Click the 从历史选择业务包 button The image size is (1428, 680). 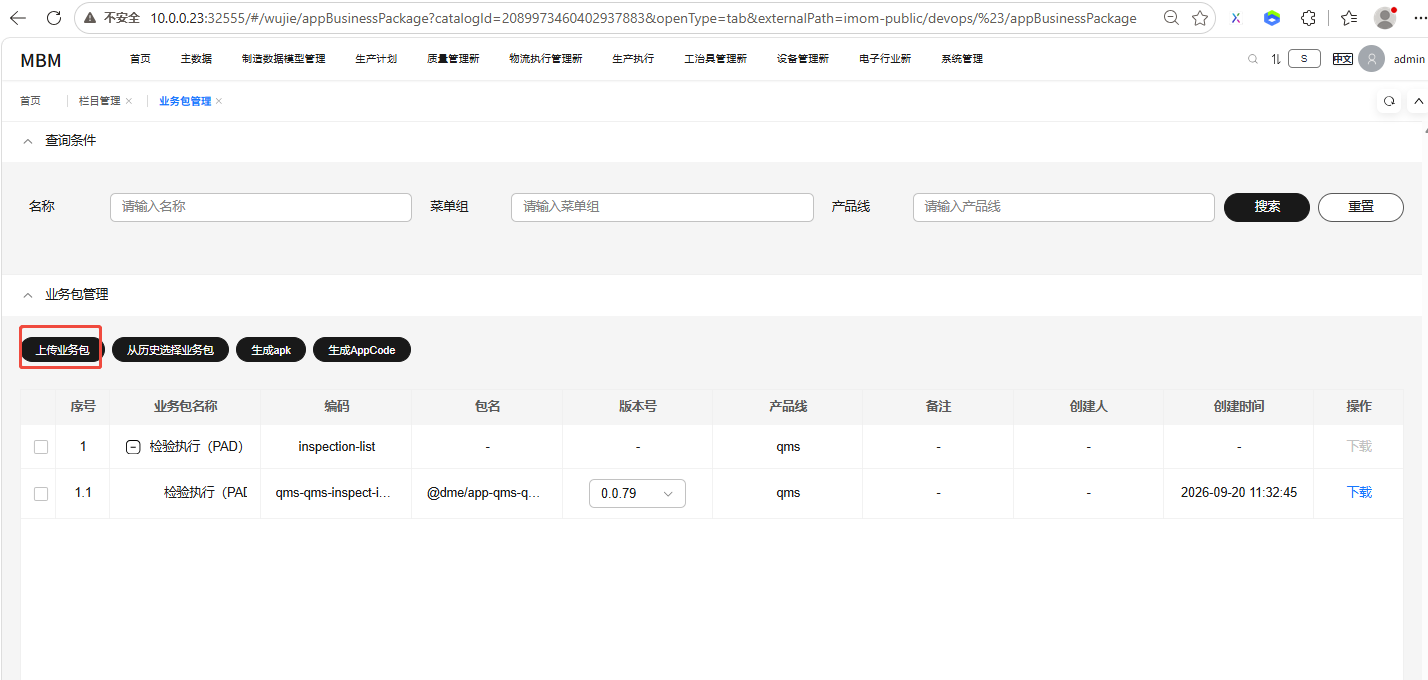click(x=170, y=350)
